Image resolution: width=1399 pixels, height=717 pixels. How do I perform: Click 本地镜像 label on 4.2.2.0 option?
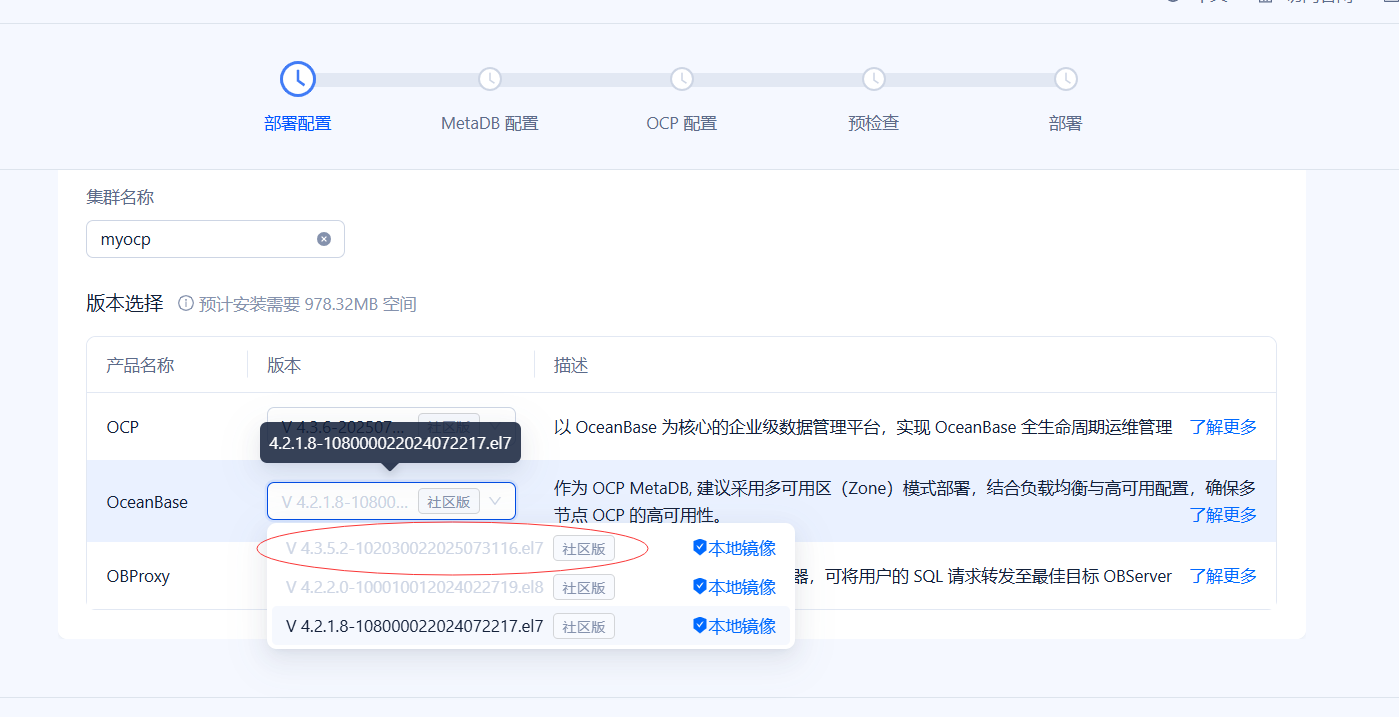(742, 587)
